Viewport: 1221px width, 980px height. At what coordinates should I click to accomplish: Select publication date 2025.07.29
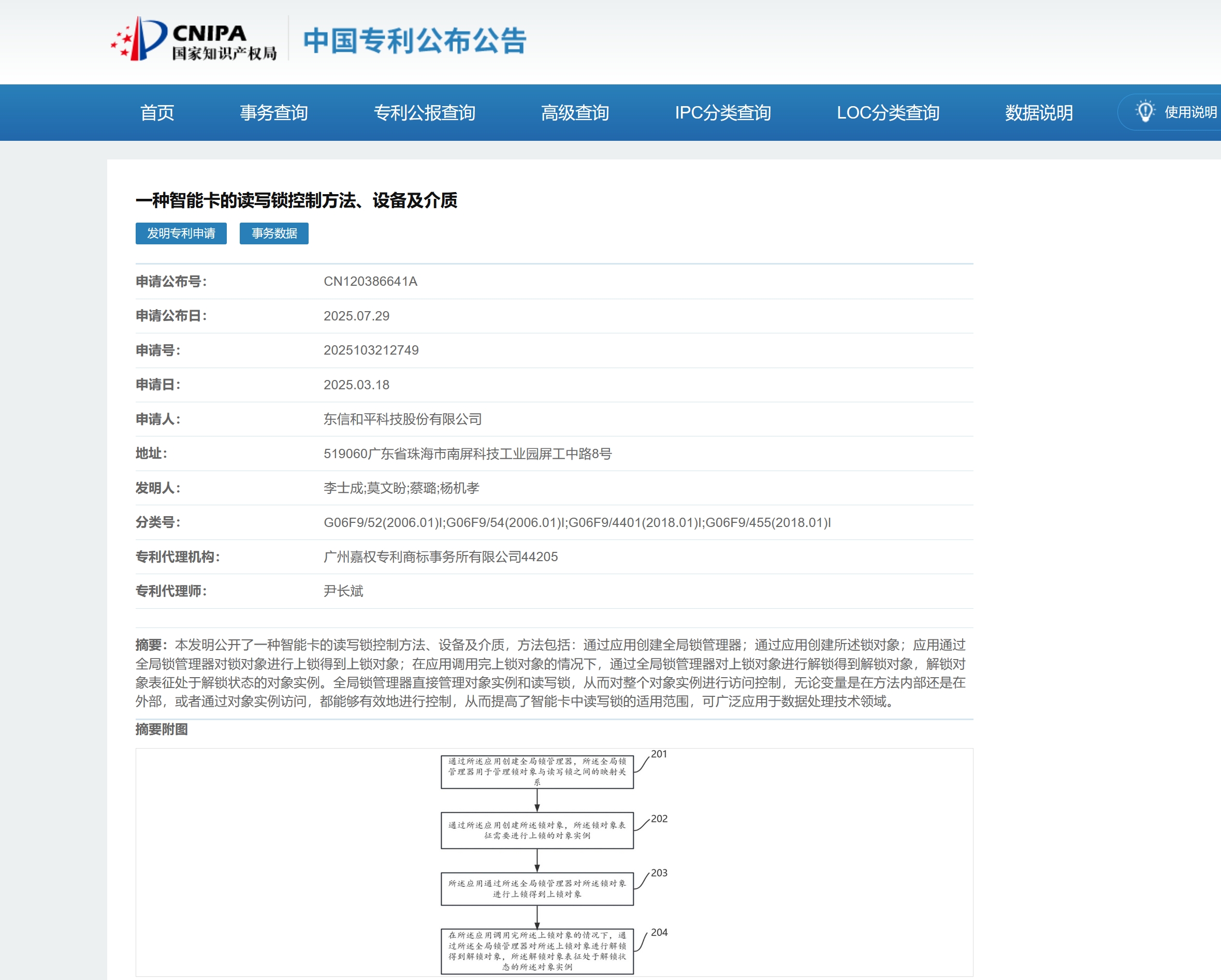pyautogui.click(x=356, y=316)
